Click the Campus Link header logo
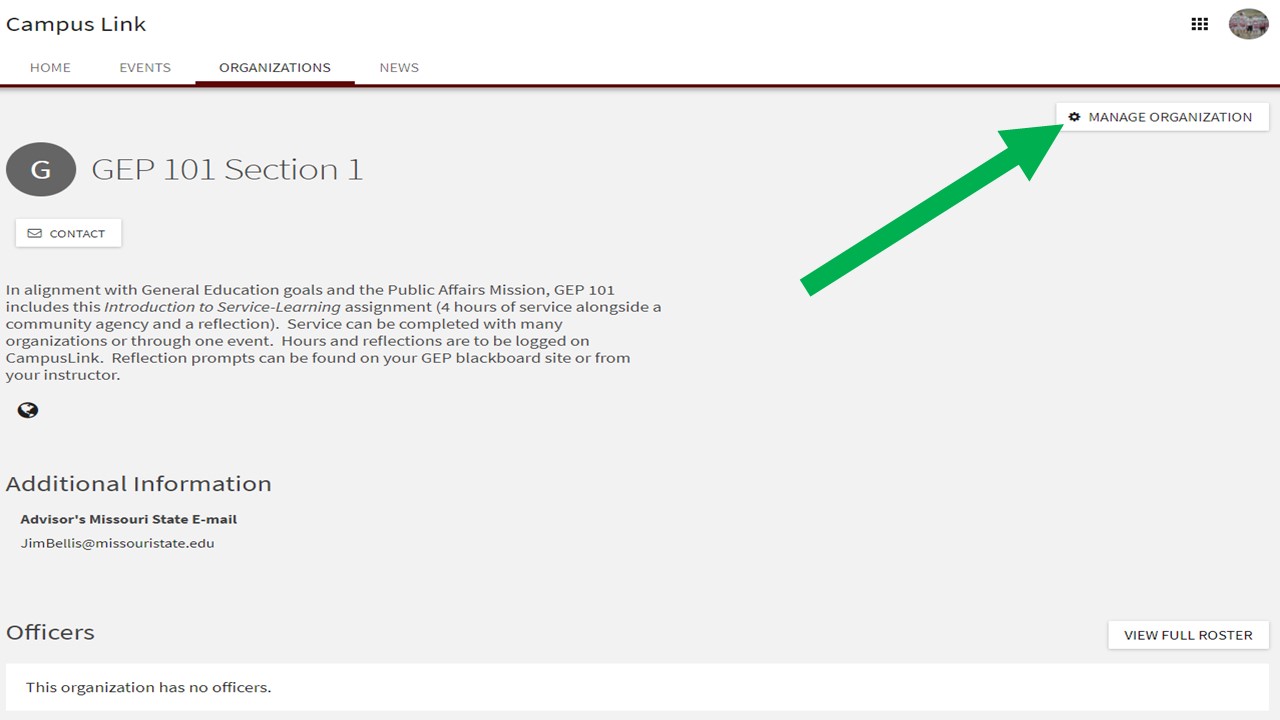1280x720 pixels. coord(76,24)
